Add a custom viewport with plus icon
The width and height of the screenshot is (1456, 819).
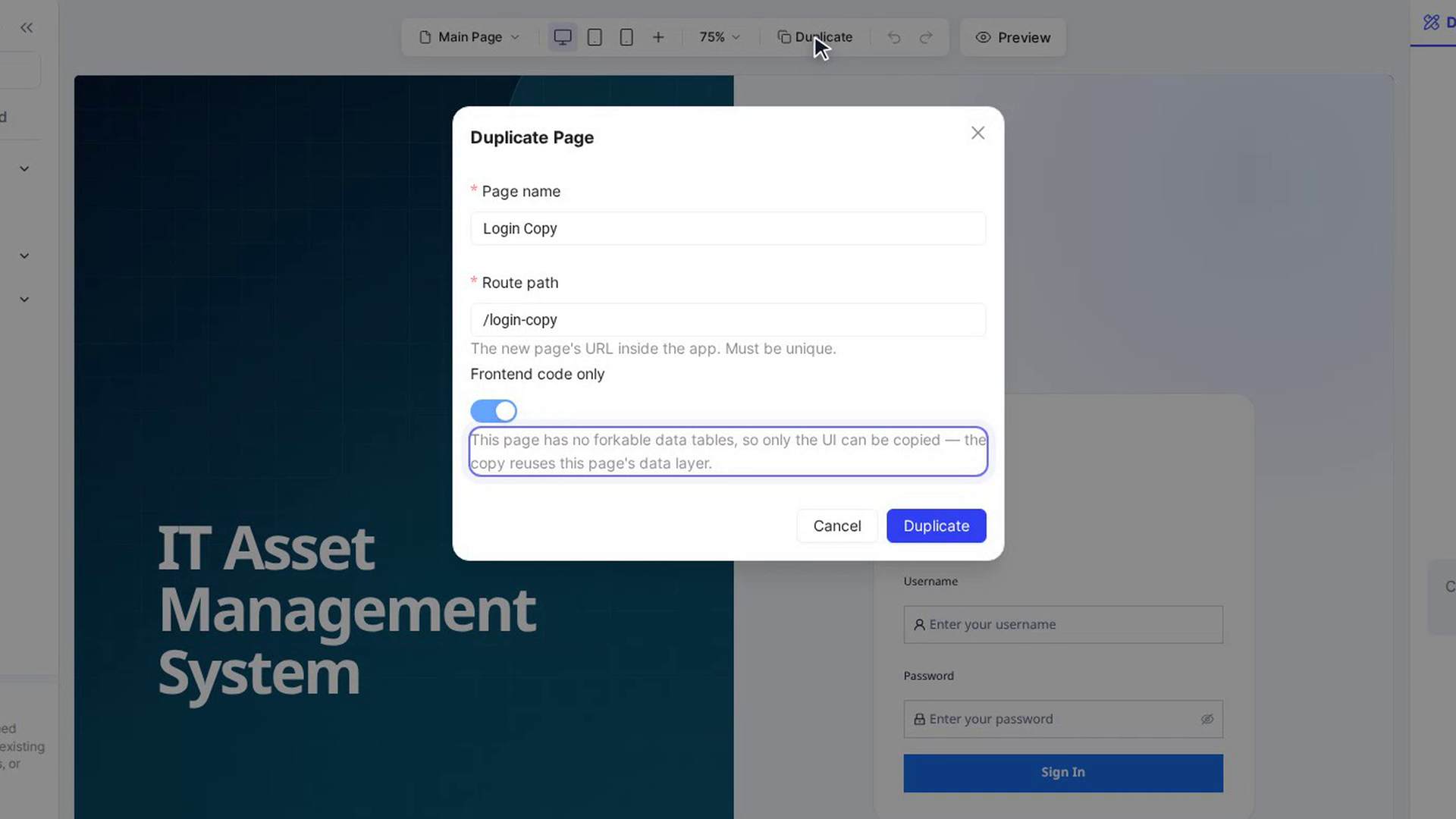pos(658,37)
